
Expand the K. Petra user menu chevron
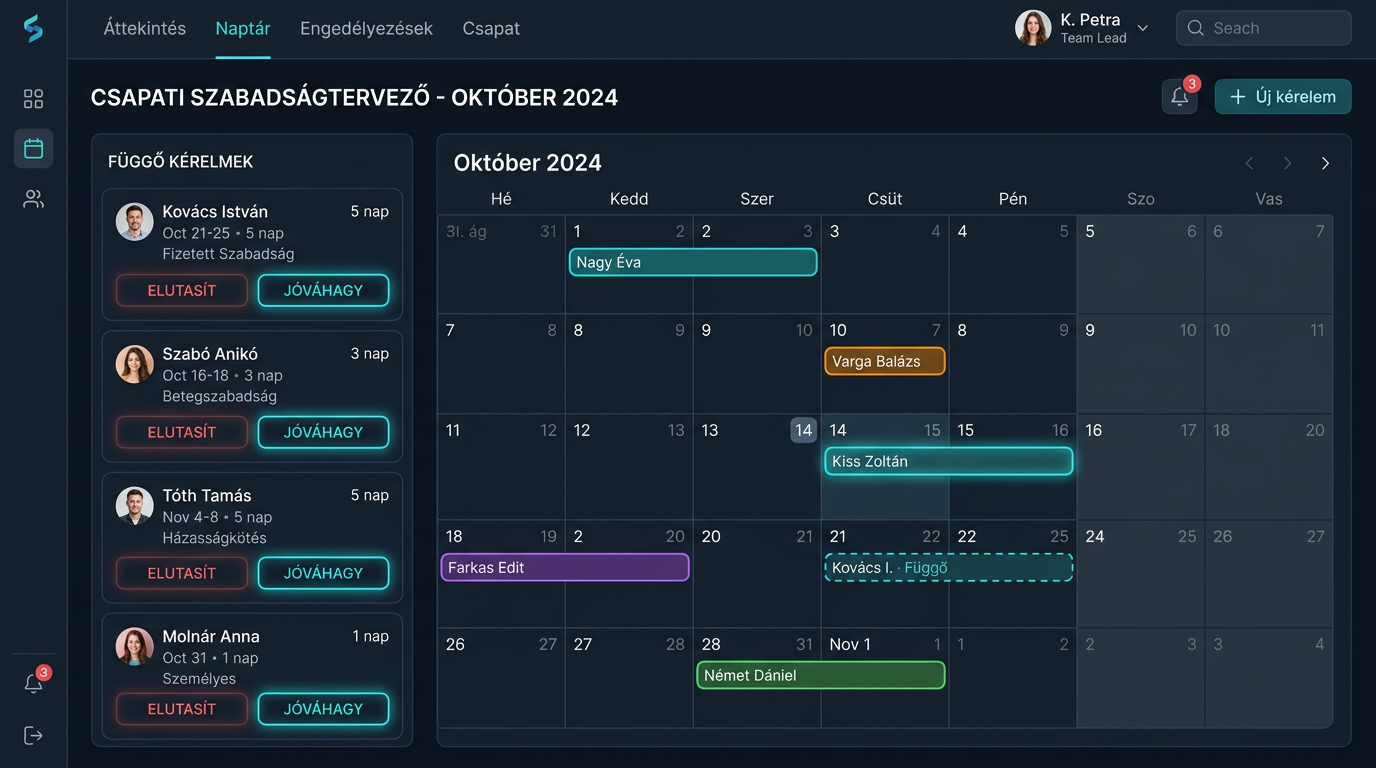[x=1143, y=28]
